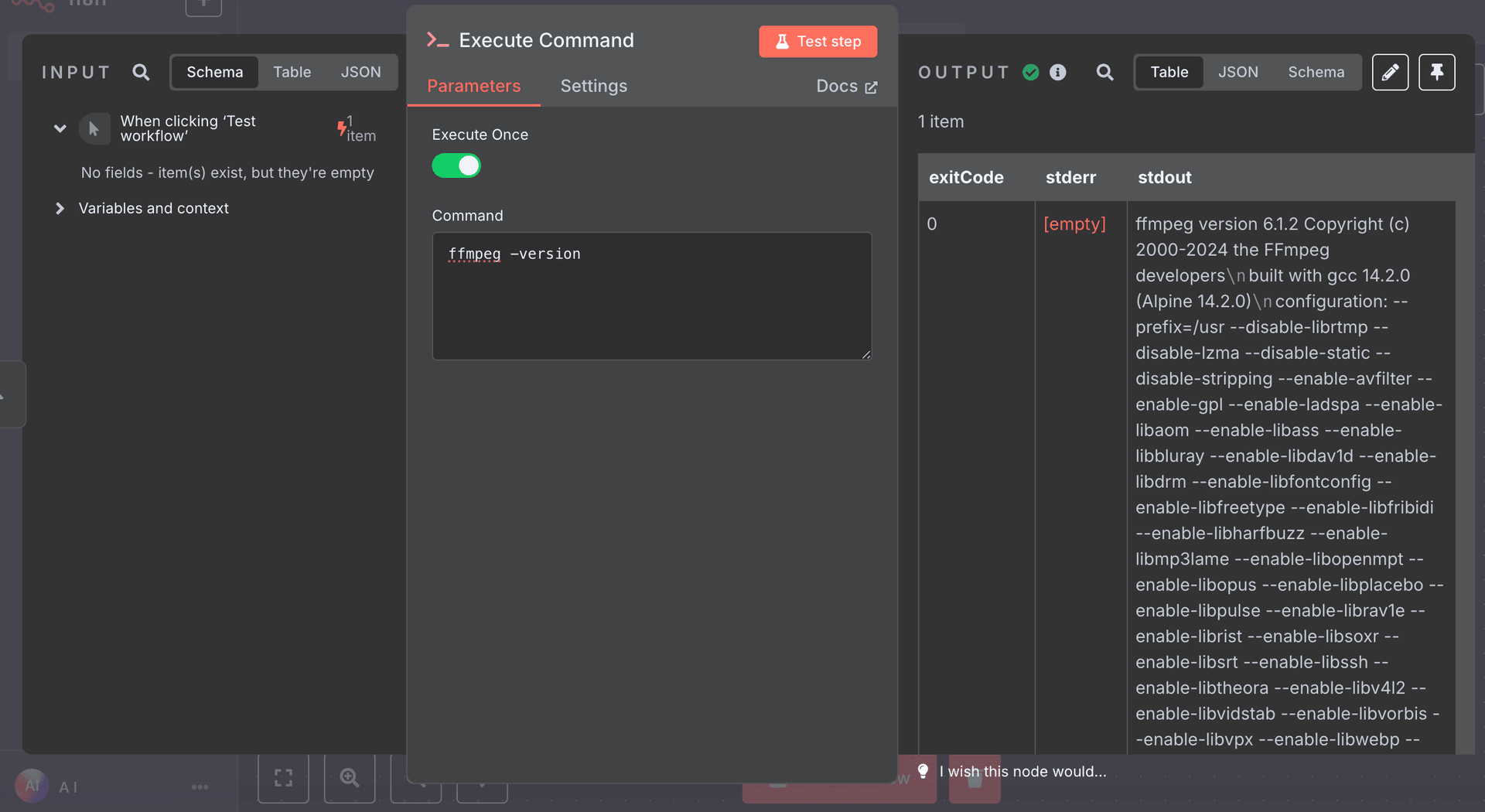The width and height of the screenshot is (1485, 812).
Task: Switch to the Settings tab
Action: coord(593,86)
